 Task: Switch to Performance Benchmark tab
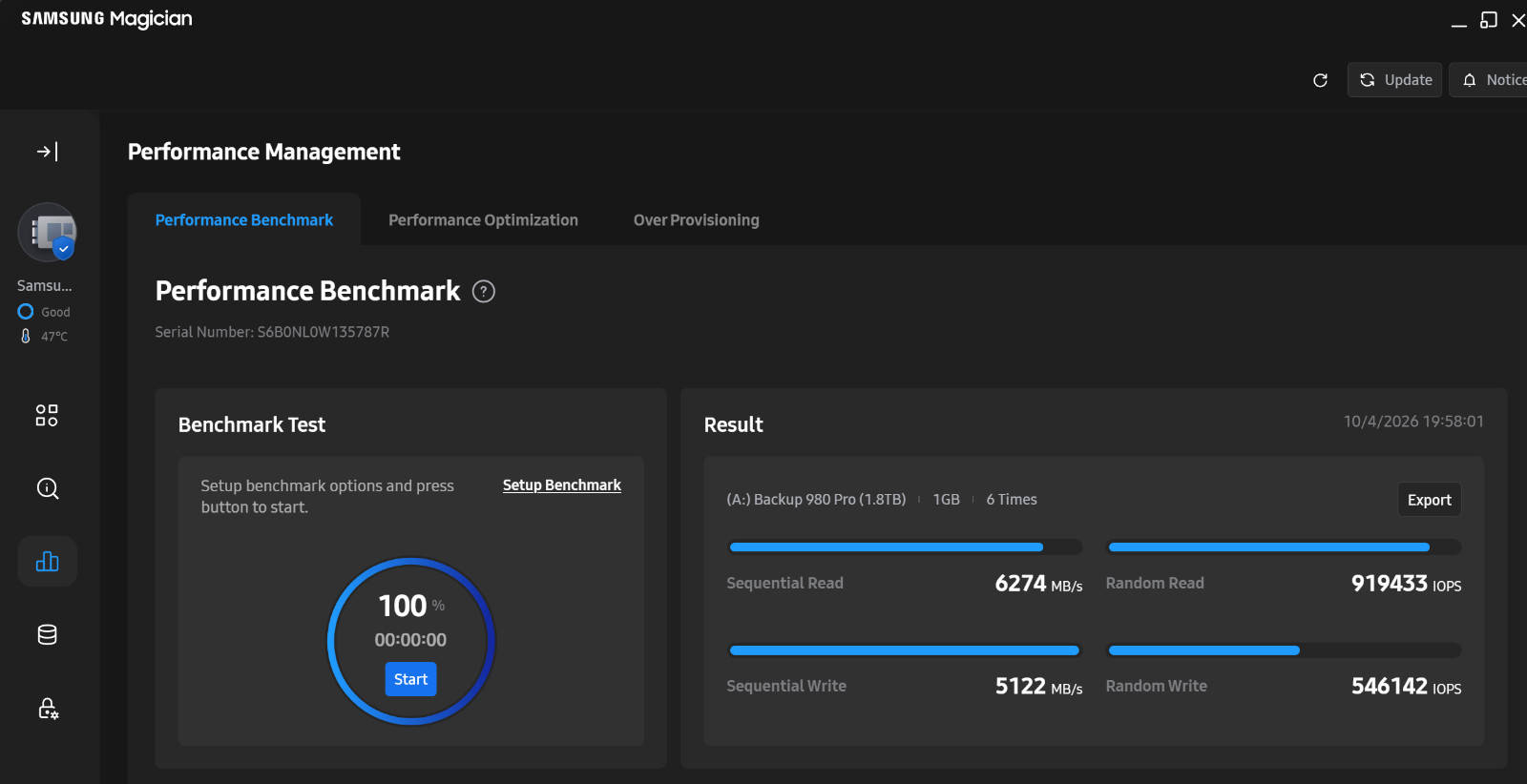tap(244, 220)
